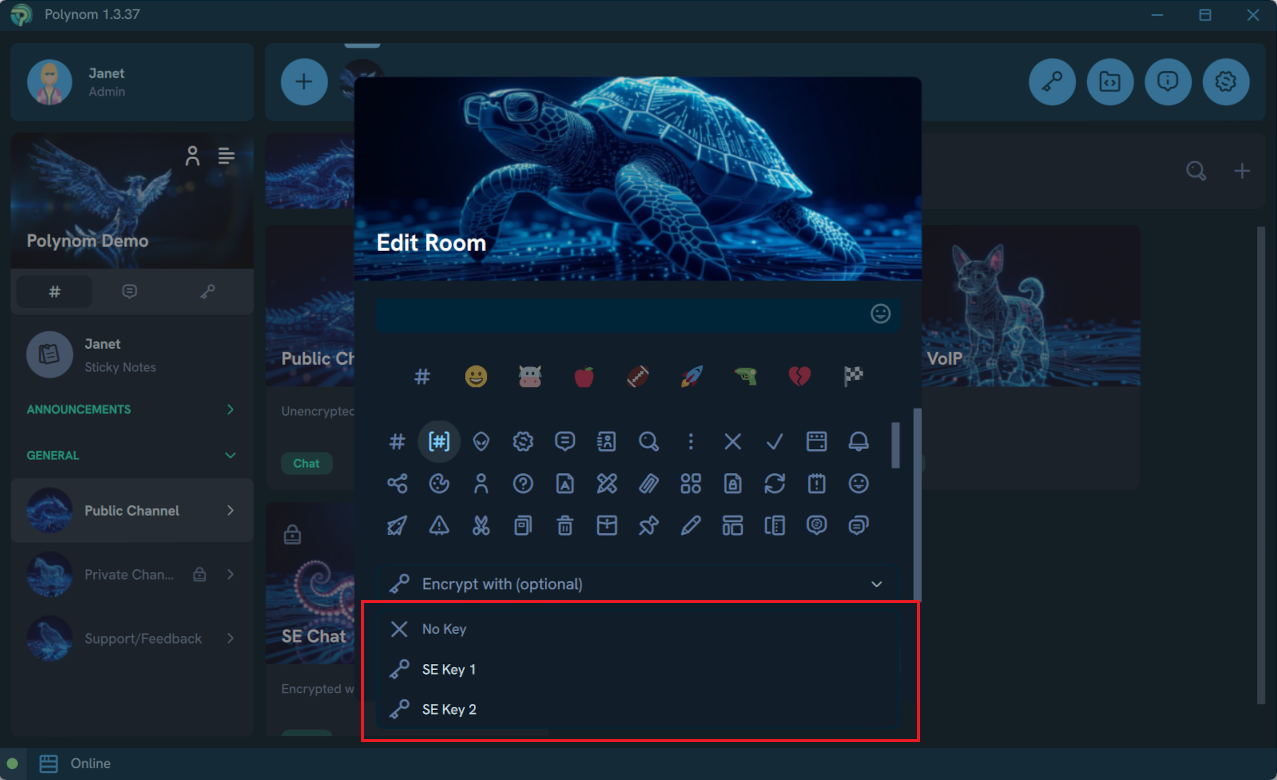Viewport: 1277px width, 780px height.
Task: Open the info/help bubble icon top right
Action: click(x=1168, y=82)
